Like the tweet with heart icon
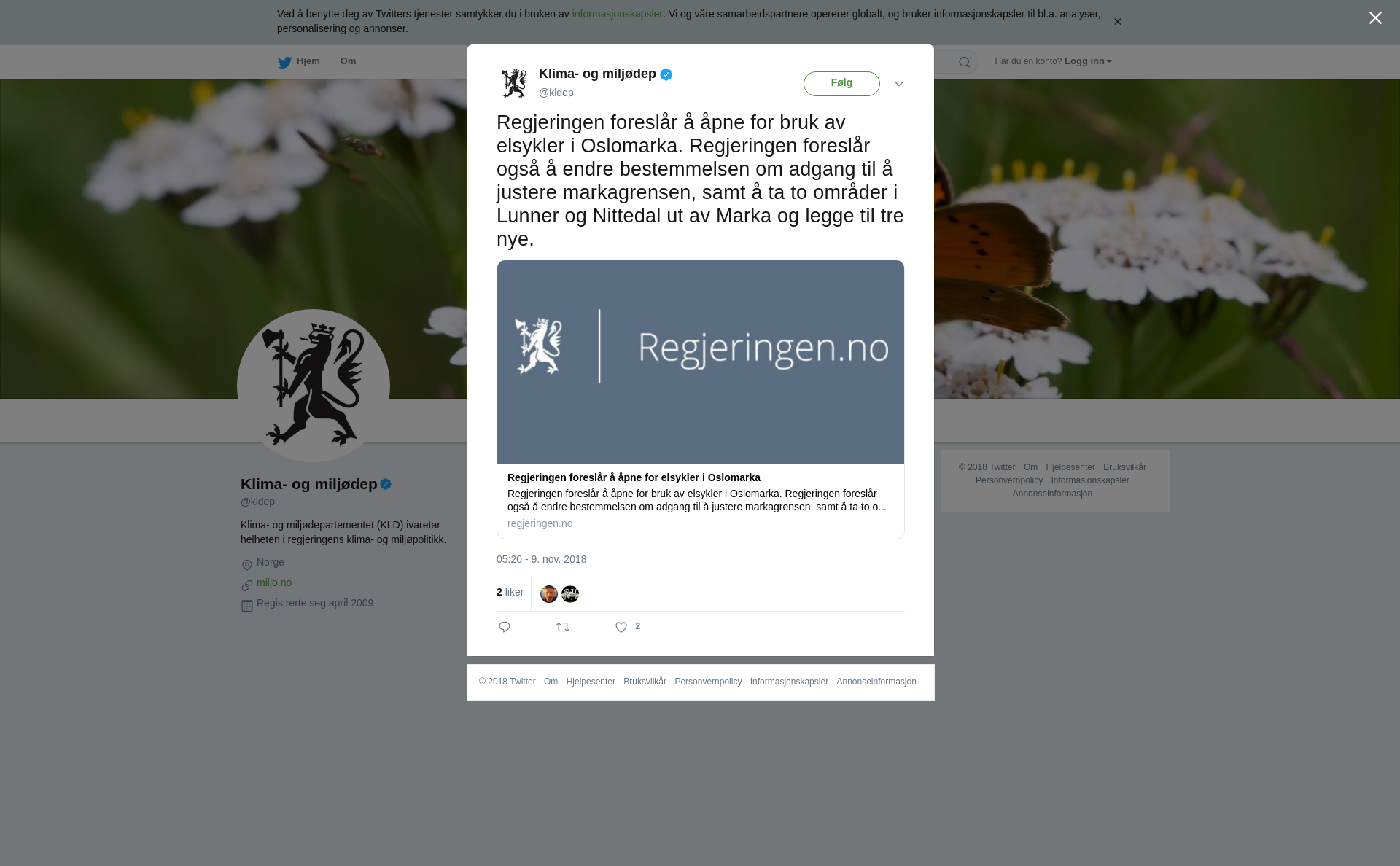Viewport: 1400px width, 866px height. point(621,627)
